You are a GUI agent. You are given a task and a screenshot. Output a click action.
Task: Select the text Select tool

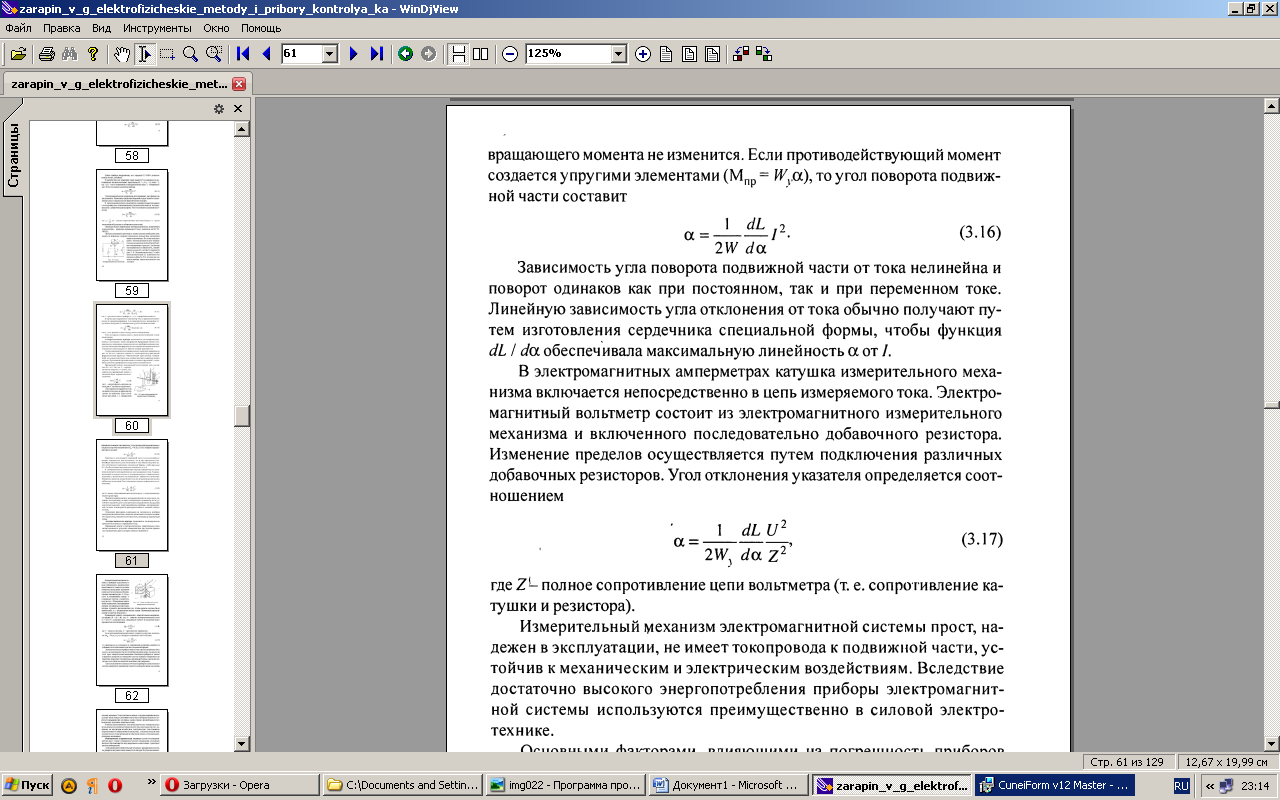144,54
